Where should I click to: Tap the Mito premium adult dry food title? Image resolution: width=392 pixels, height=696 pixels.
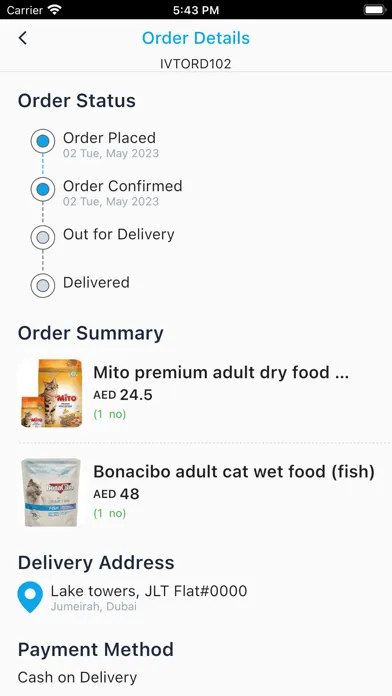coord(221,372)
